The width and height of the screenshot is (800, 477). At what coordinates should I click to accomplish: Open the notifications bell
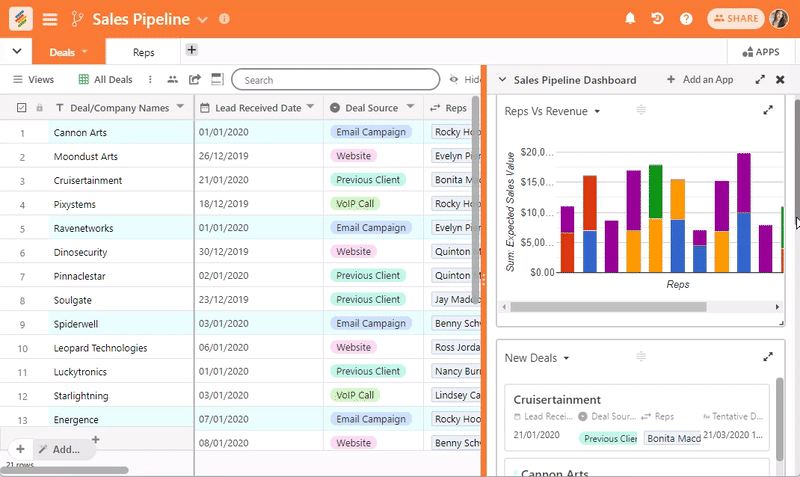click(x=630, y=19)
